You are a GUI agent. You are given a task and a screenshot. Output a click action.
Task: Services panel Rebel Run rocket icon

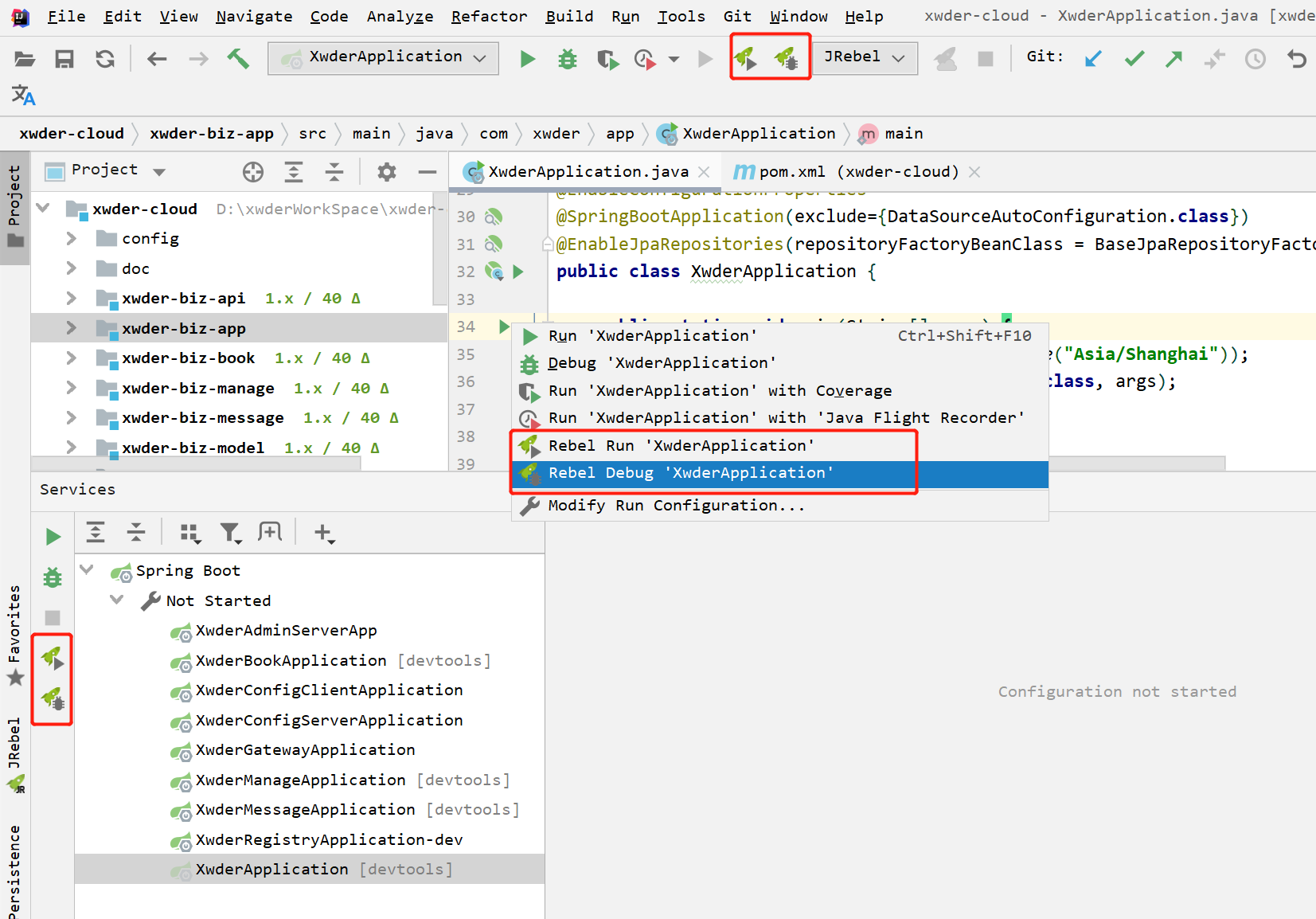[x=53, y=658]
